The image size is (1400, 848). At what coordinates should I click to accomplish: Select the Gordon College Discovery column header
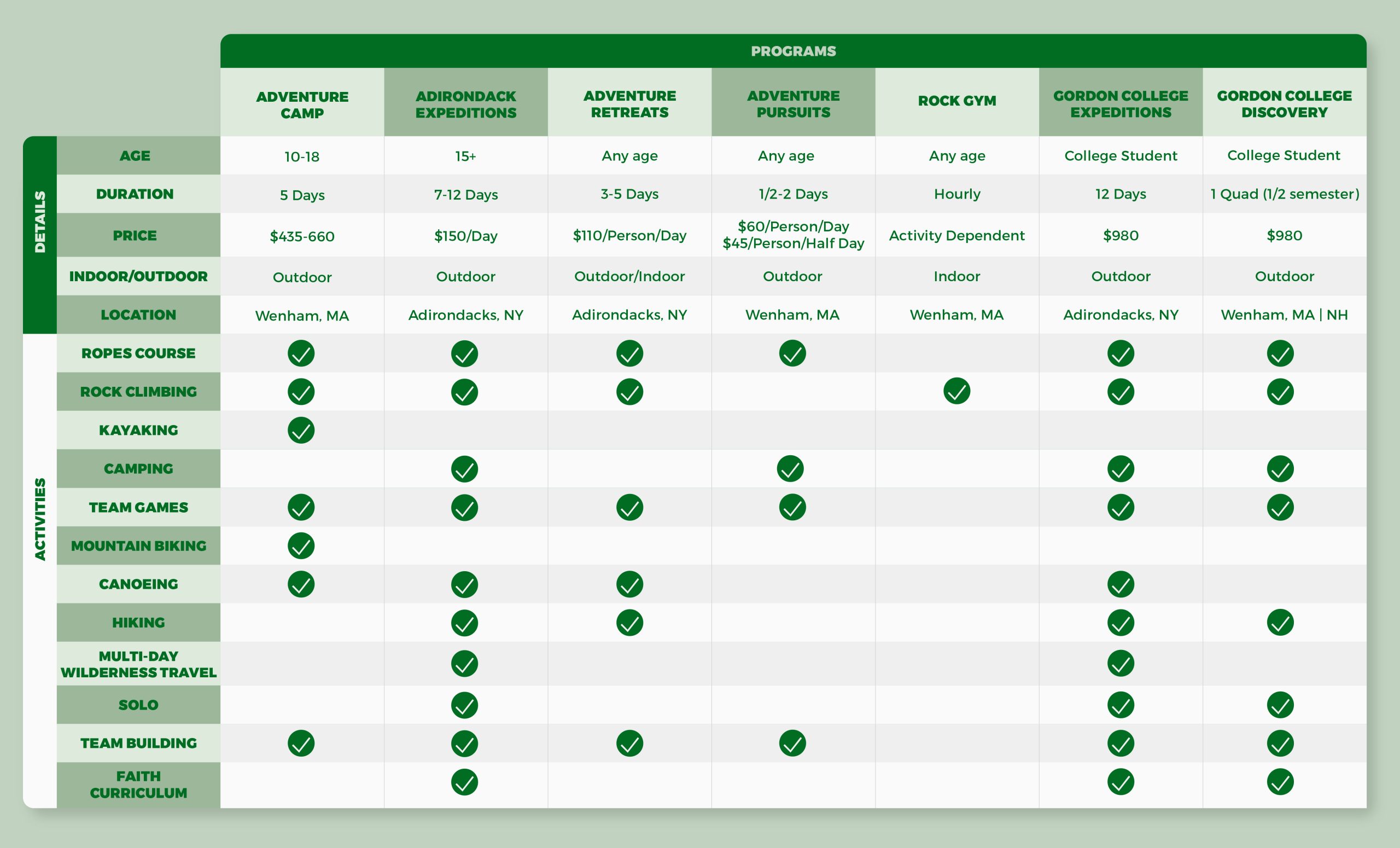tap(1284, 103)
